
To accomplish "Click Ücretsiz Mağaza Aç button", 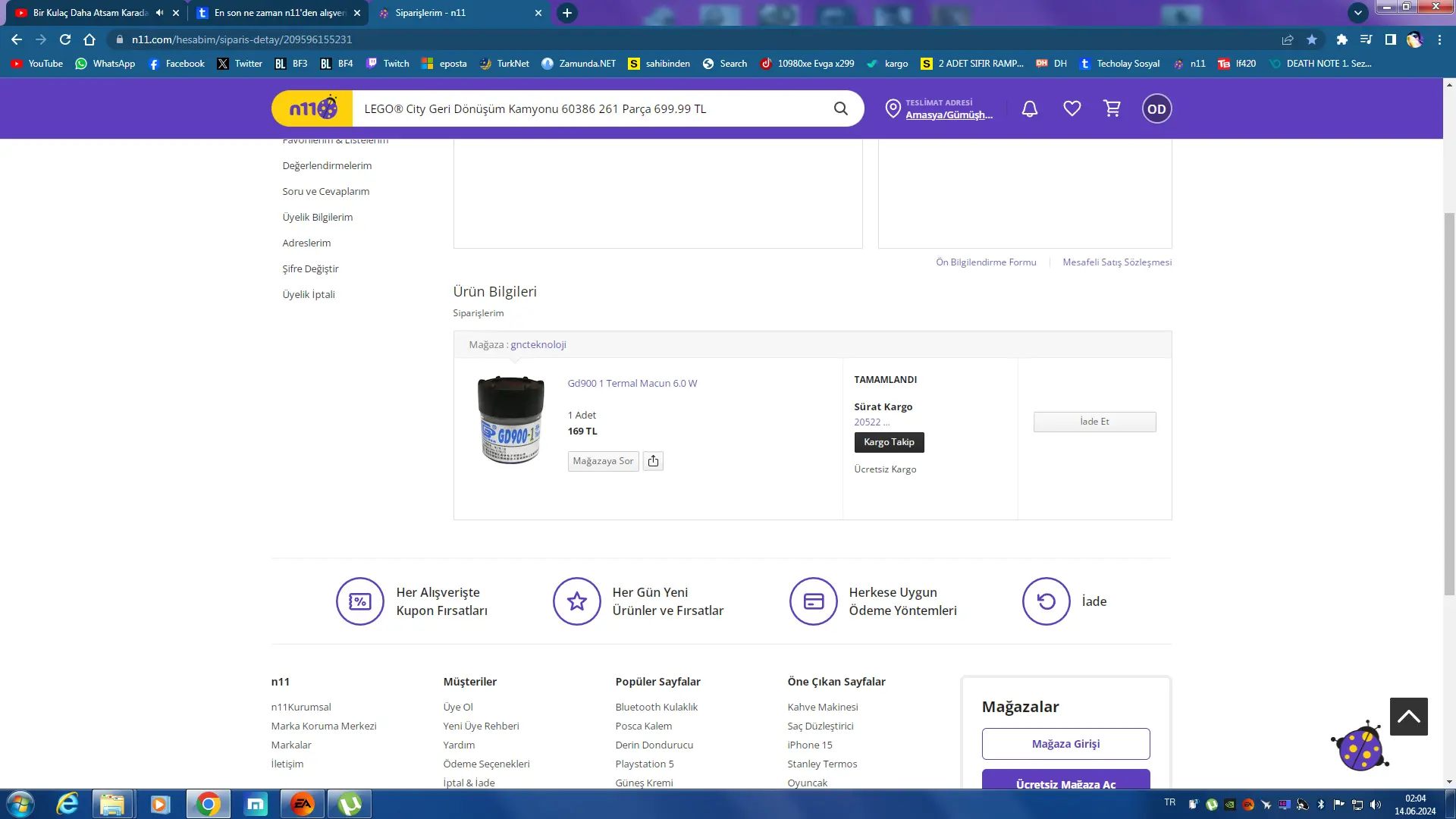I will pos(1065,780).
